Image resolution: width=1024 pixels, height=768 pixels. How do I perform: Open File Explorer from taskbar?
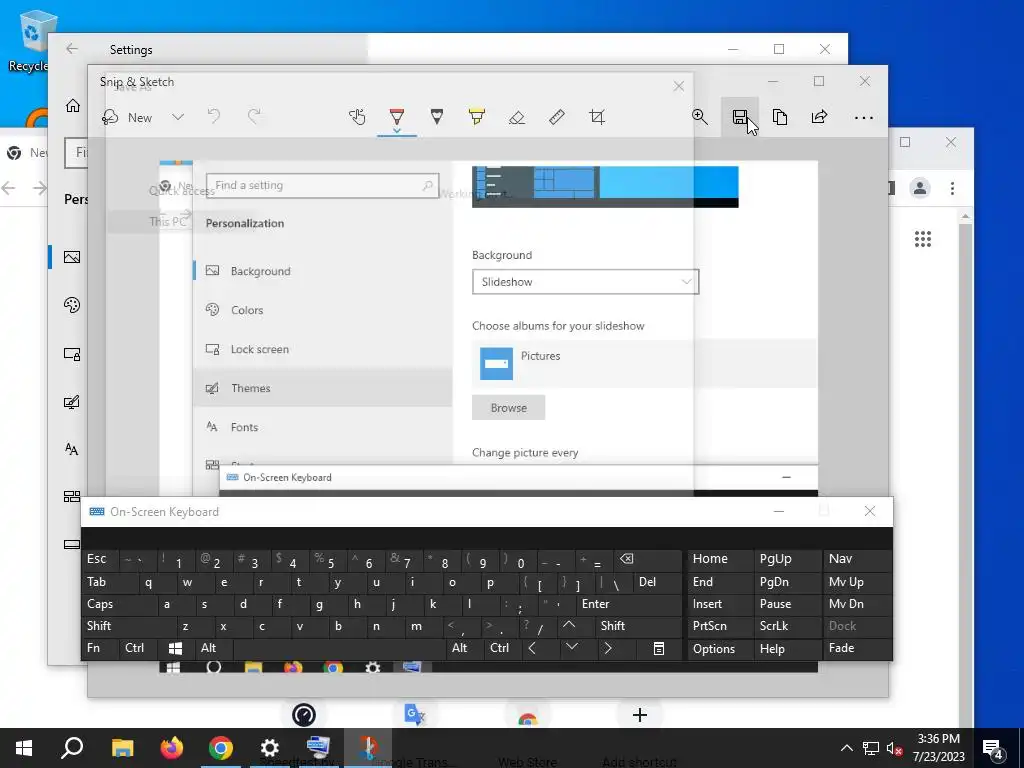tap(121, 748)
